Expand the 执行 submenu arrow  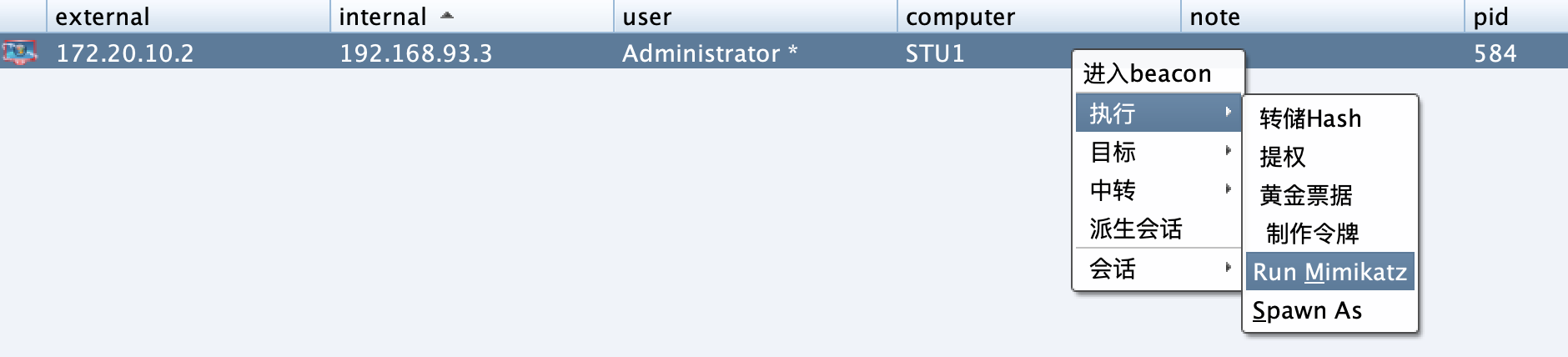click(1228, 112)
